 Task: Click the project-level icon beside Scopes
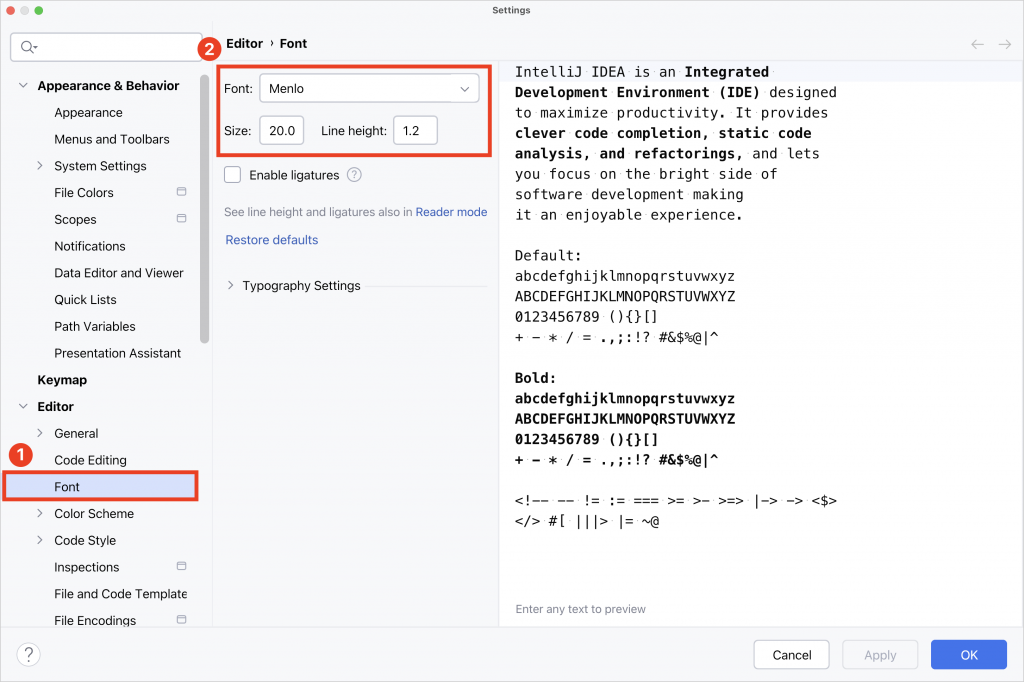182,219
